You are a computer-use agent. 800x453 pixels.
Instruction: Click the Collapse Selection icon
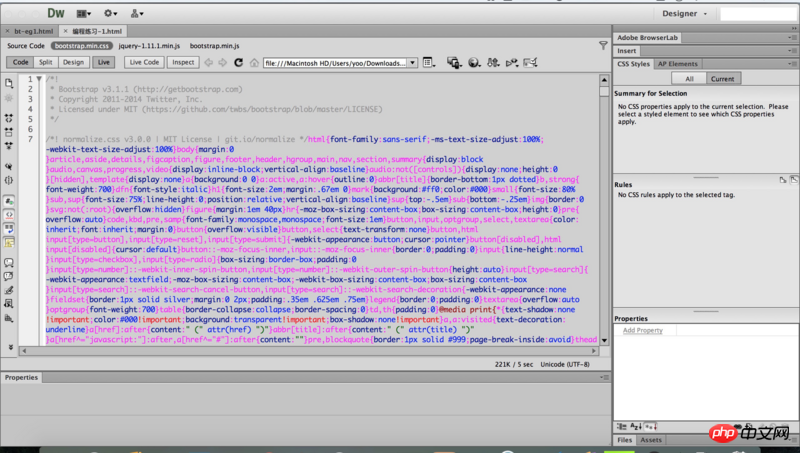pos(9,132)
